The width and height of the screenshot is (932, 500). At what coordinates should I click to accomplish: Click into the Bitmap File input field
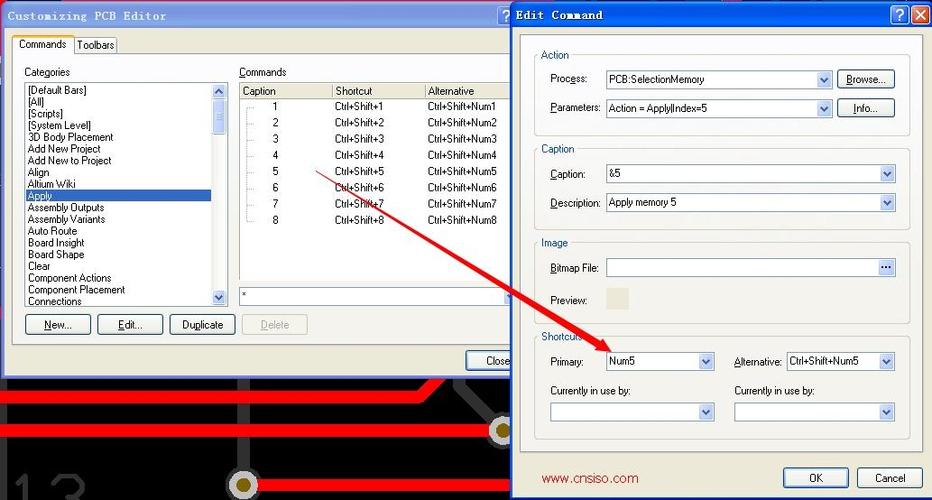pos(742,268)
